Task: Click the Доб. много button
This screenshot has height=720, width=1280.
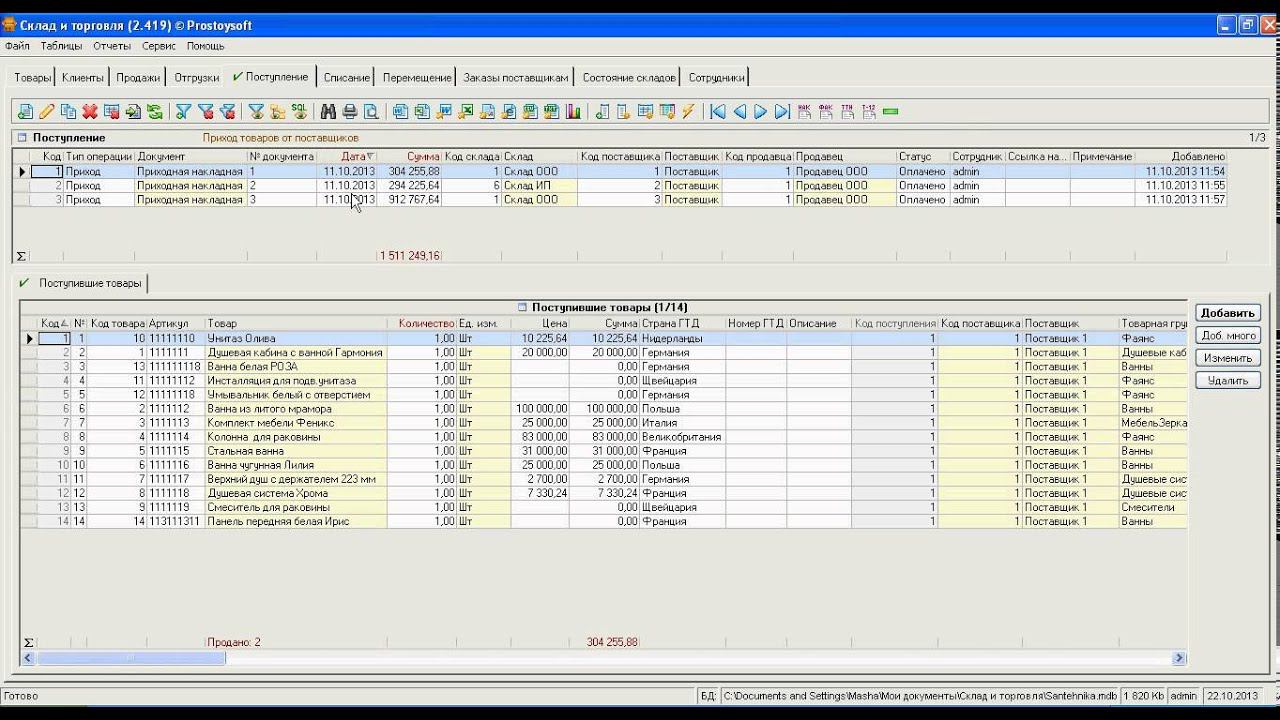Action: click(1227, 336)
